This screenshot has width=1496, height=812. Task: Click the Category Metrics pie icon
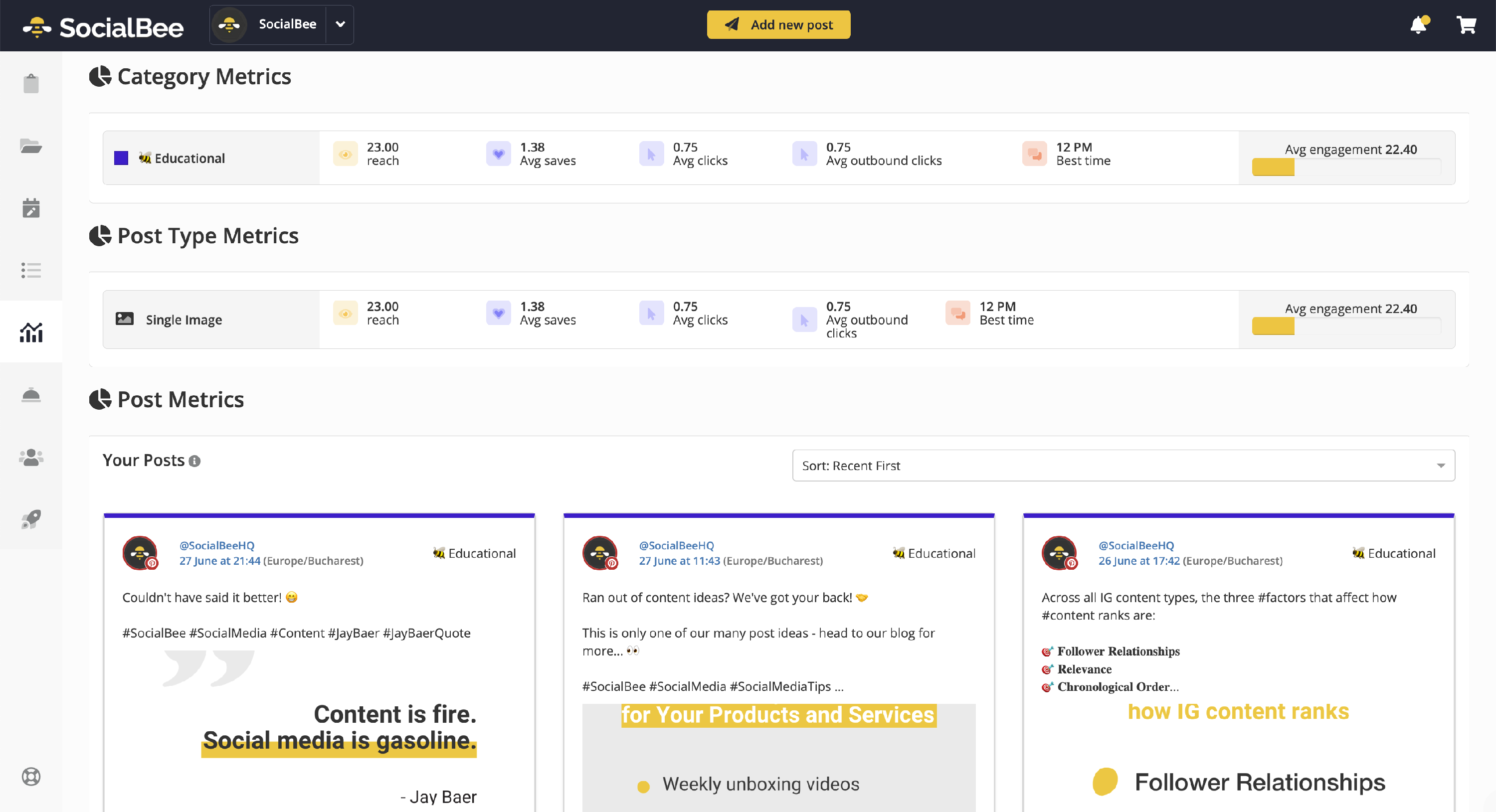click(x=100, y=76)
